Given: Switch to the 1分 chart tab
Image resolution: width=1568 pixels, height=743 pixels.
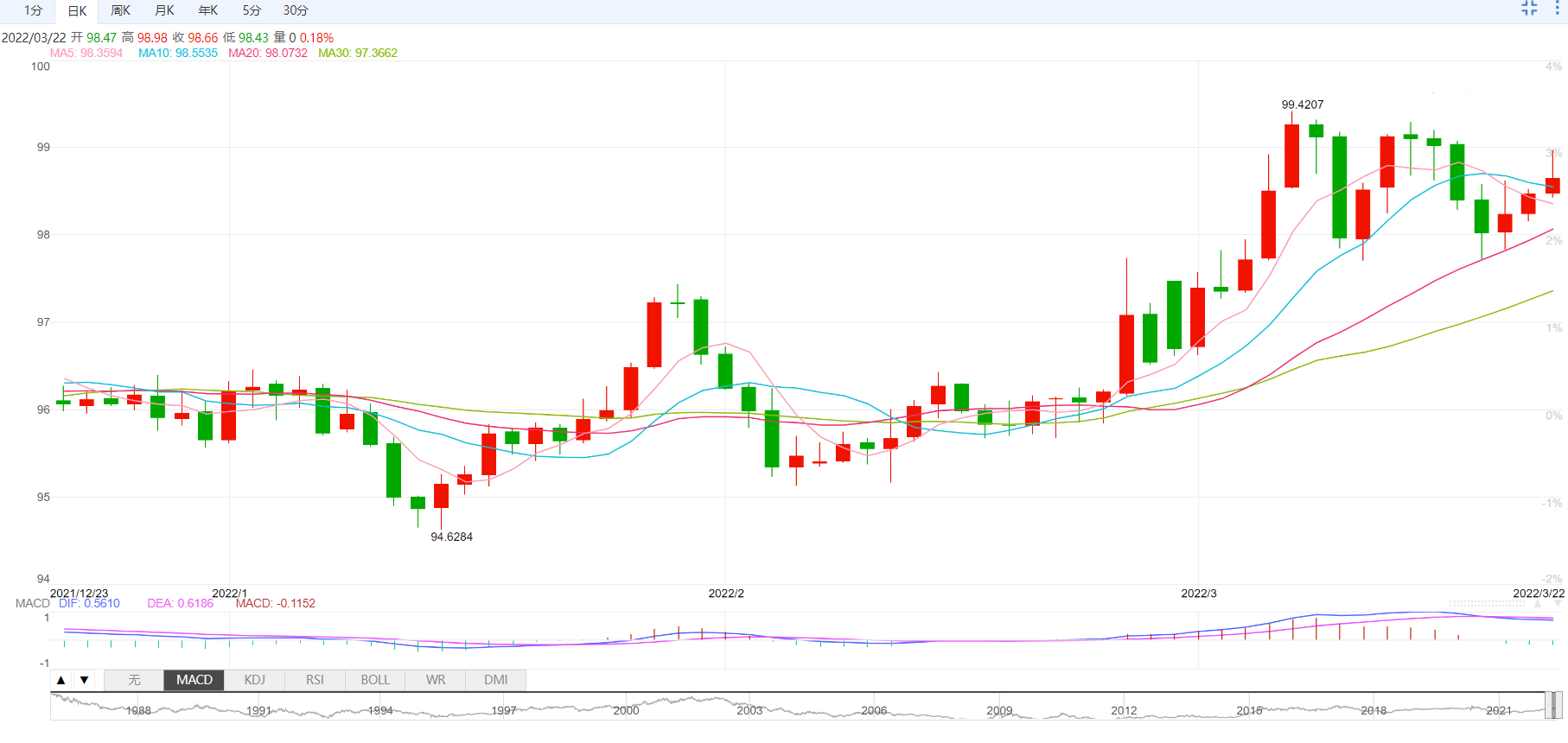Looking at the screenshot, I should tap(33, 10).
